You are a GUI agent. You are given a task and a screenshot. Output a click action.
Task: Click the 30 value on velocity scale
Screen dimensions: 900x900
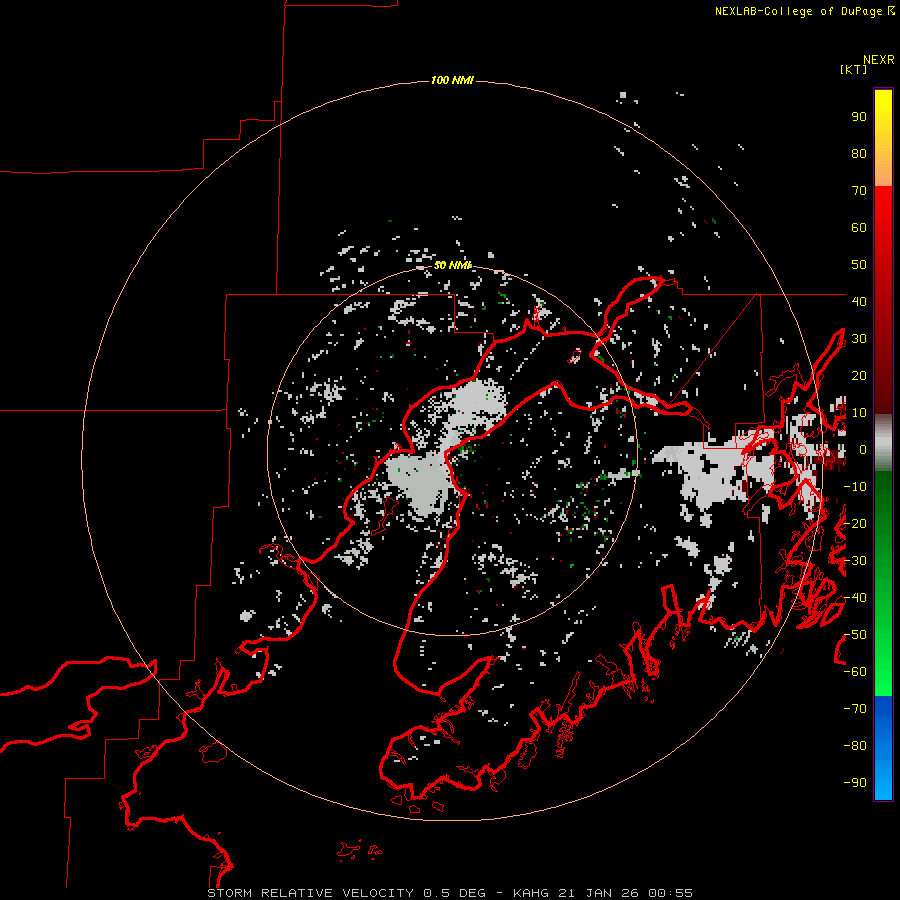point(859,339)
